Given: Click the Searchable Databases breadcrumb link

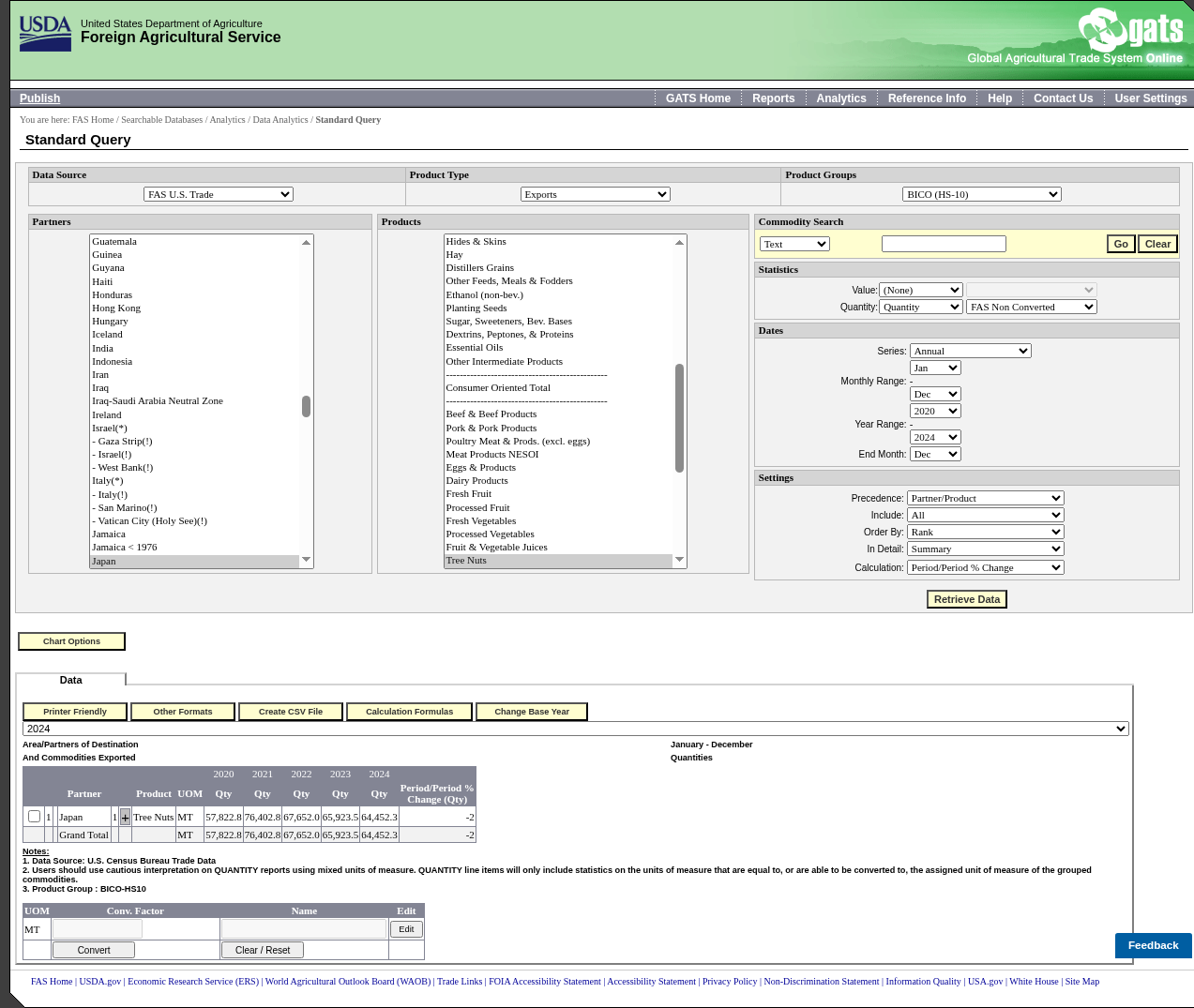Looking at the screenshot, I should [161, 120].
